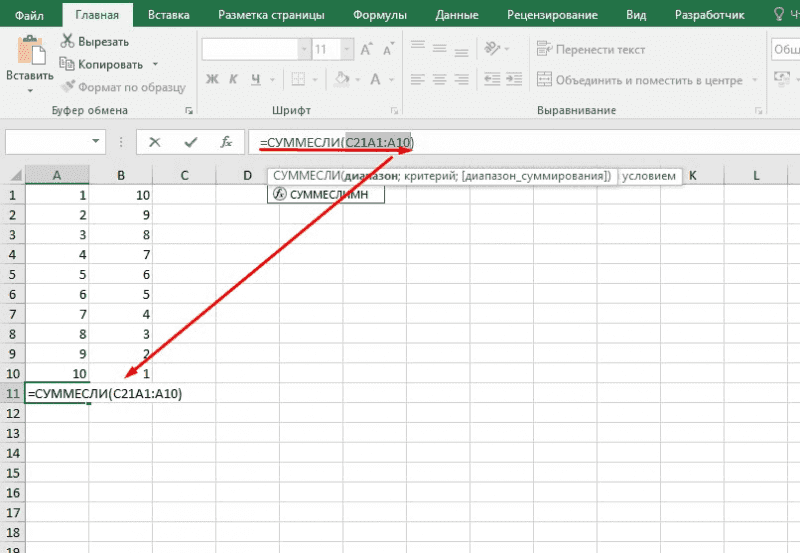Cancel formula entry with the X icon
The image size is (800, 553).
tap(154, 142)
